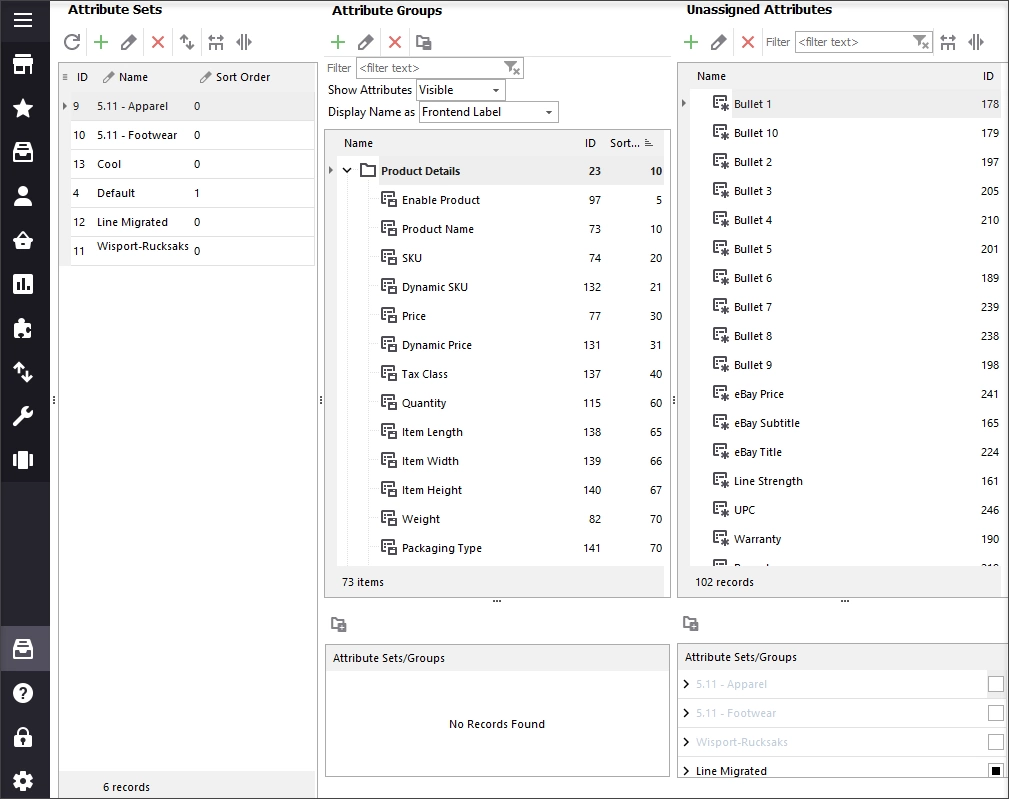The width and height of the screenshot is (1009, 799).
Task: Sort Attribute Groups by ID column
Action: pos(590,143)
